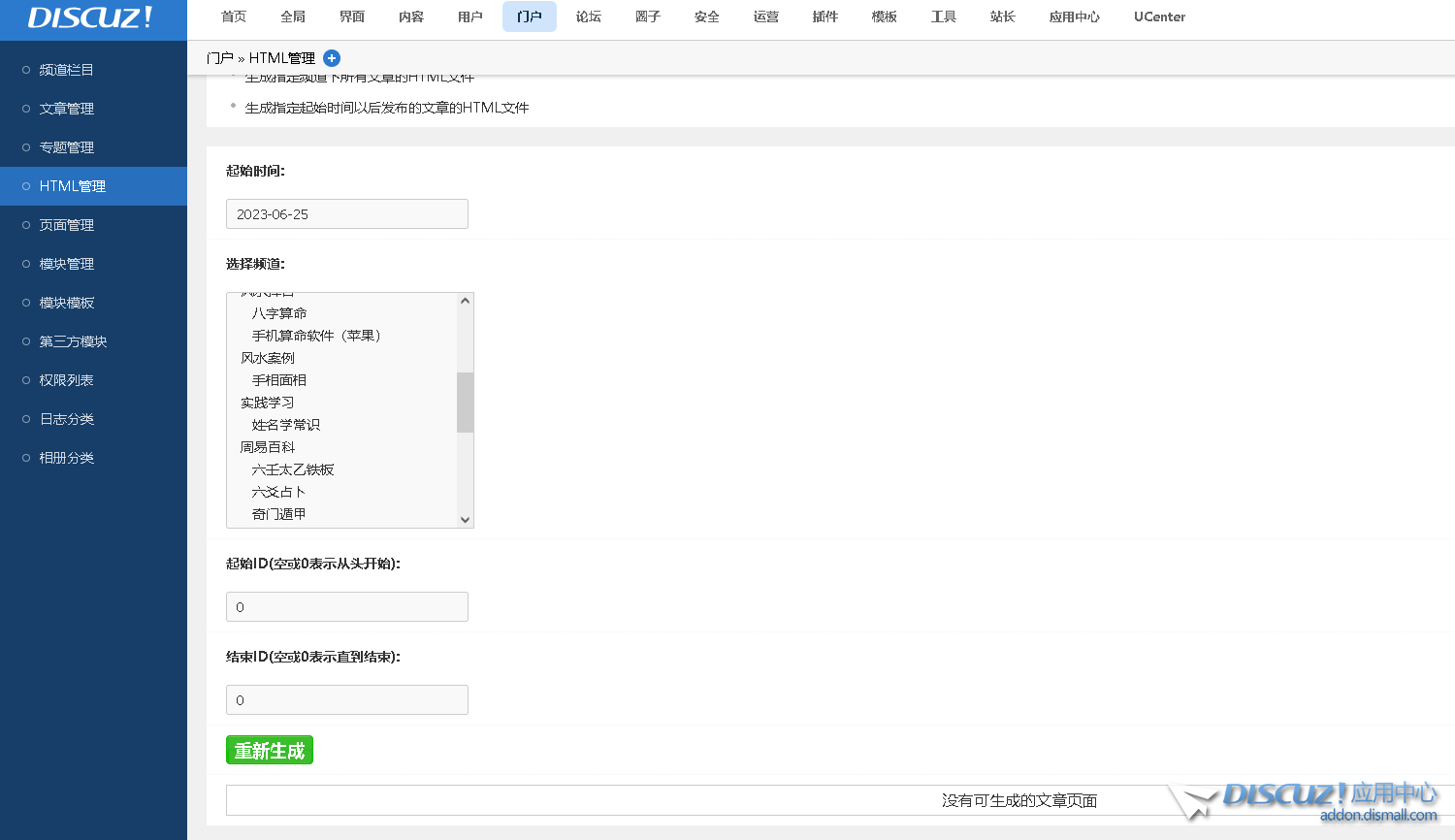Open the 门户 top navigation tab

529,16
